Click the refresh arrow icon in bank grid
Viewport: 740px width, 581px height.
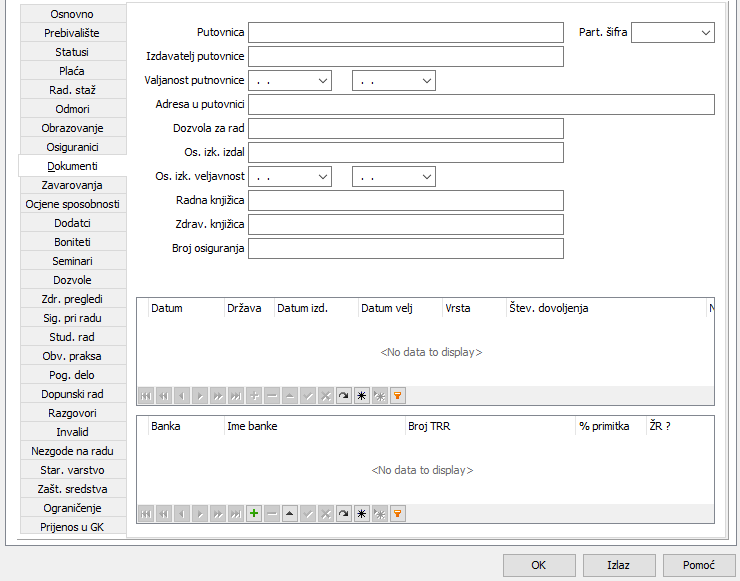(x=343, y=513)
